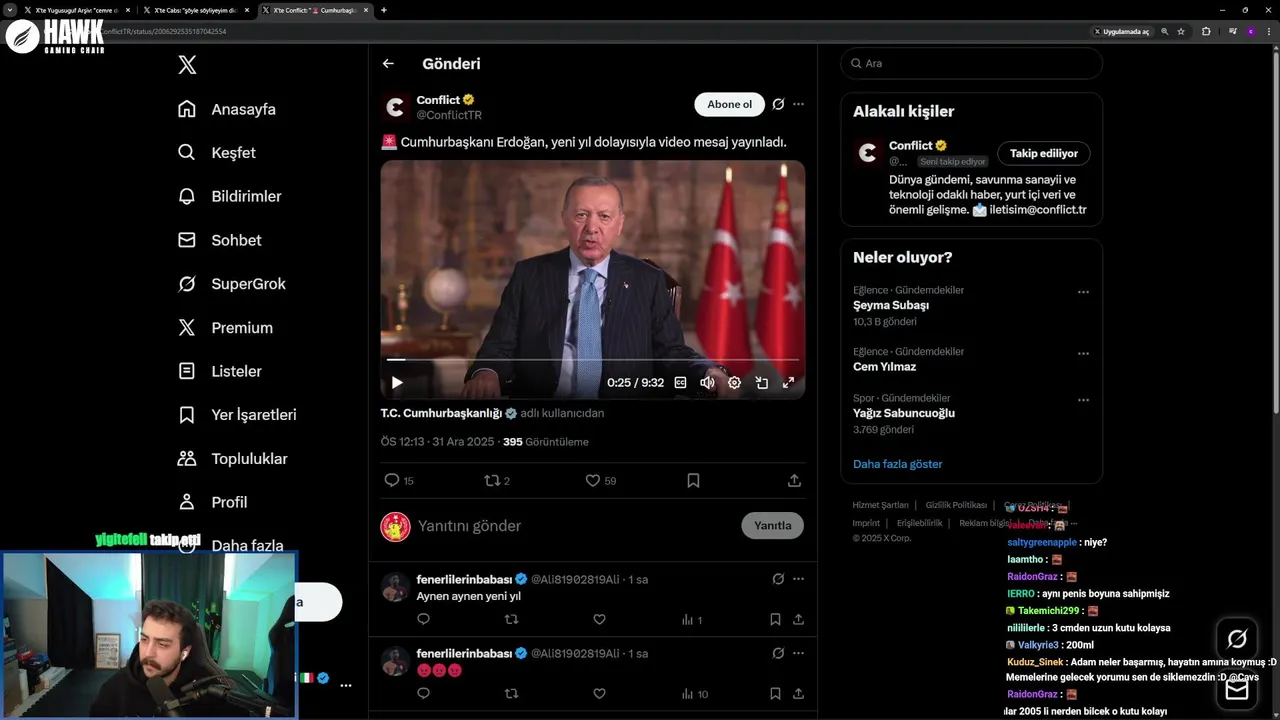View analytics of the emoji reply
The width and height of the screenshot is (1280, 720).
pos(694,694)
